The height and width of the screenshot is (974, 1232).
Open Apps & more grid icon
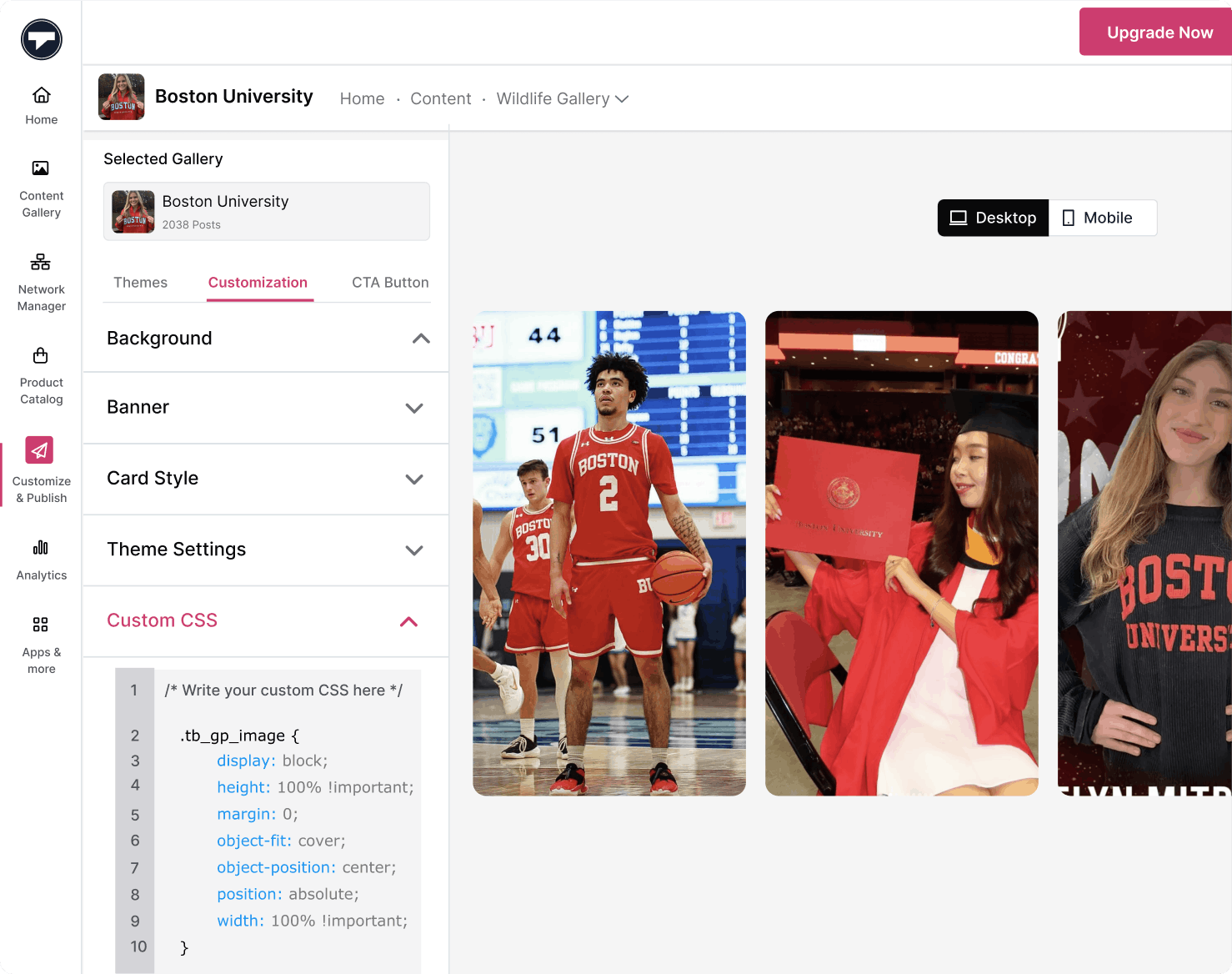pyautogui.click(x=41, y=625)
